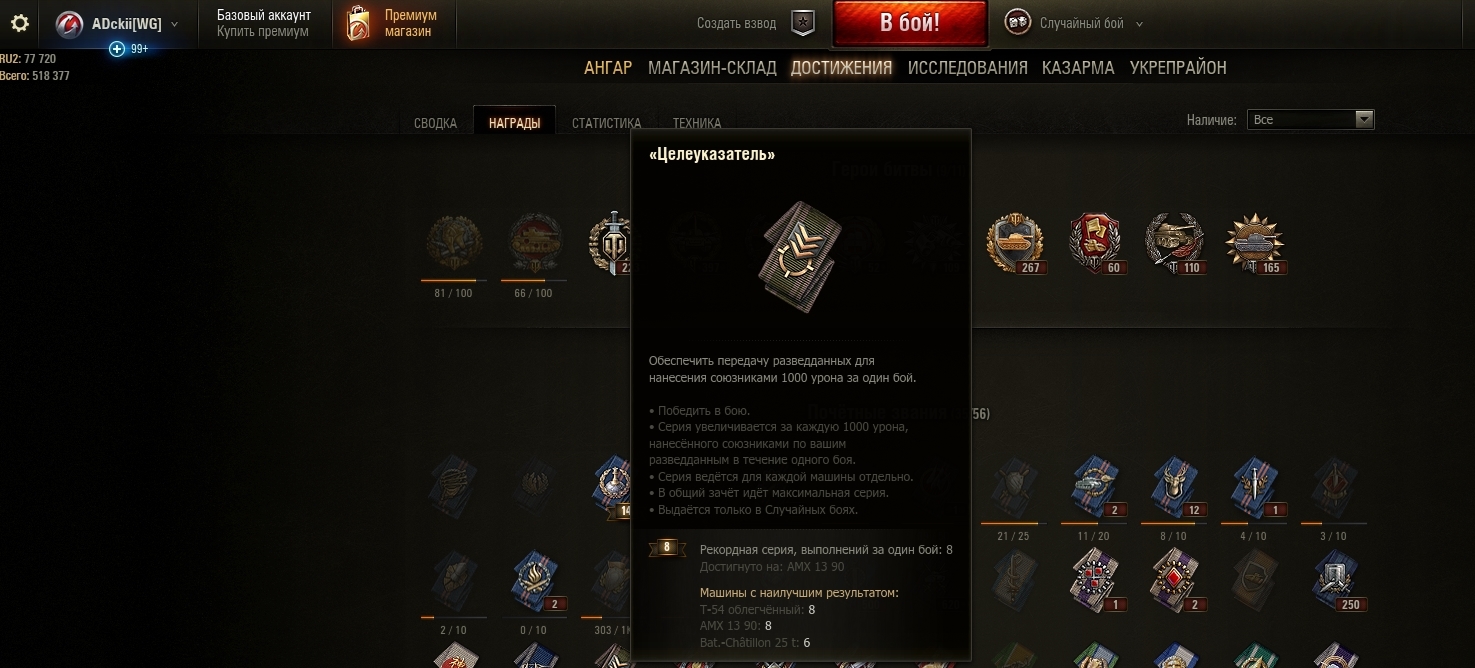The image size is (1475, 668).
Task: Select the red medal with count 60
Action: coord(1095,243)
